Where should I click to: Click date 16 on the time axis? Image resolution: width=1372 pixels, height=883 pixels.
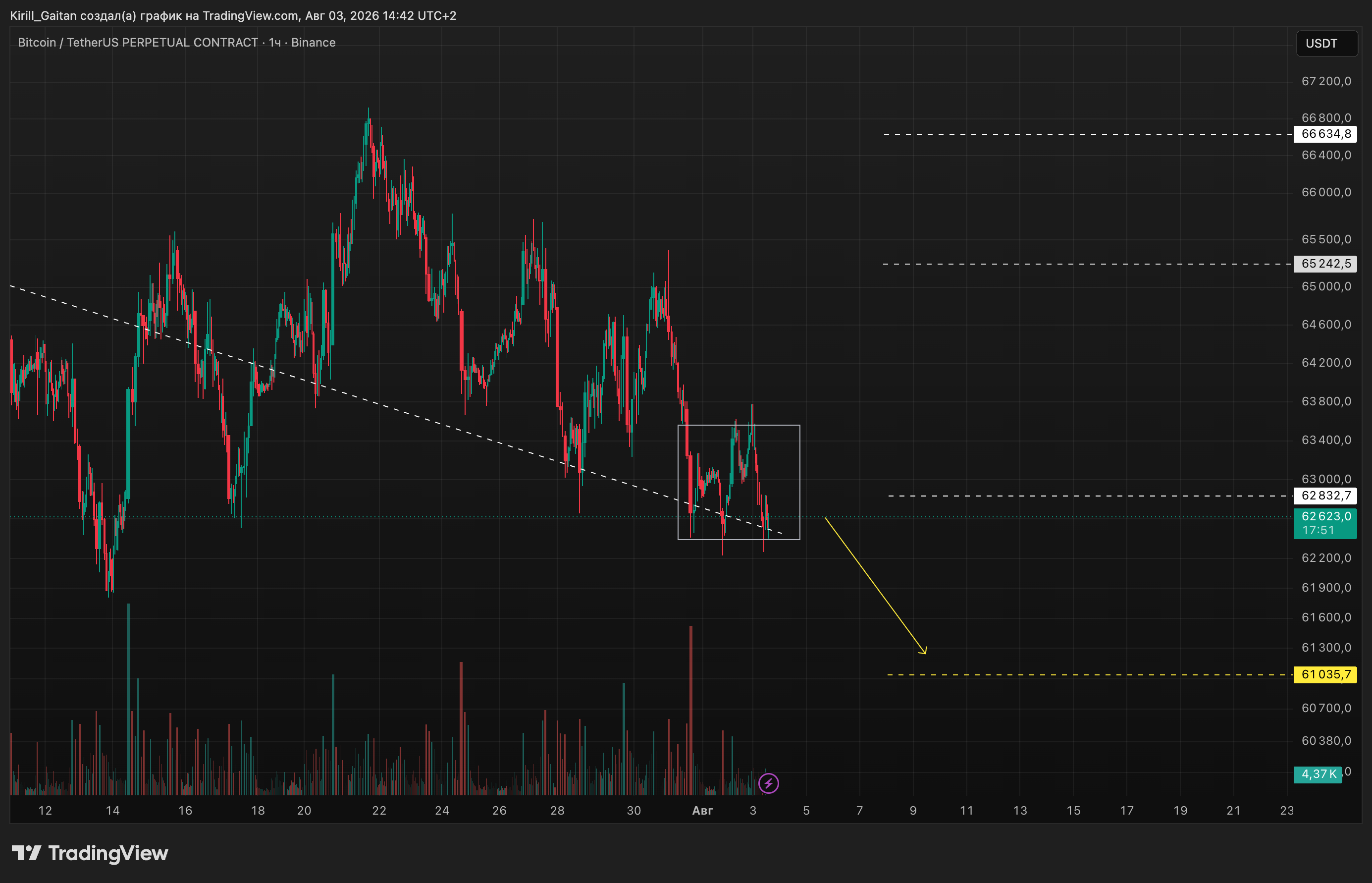185,811
